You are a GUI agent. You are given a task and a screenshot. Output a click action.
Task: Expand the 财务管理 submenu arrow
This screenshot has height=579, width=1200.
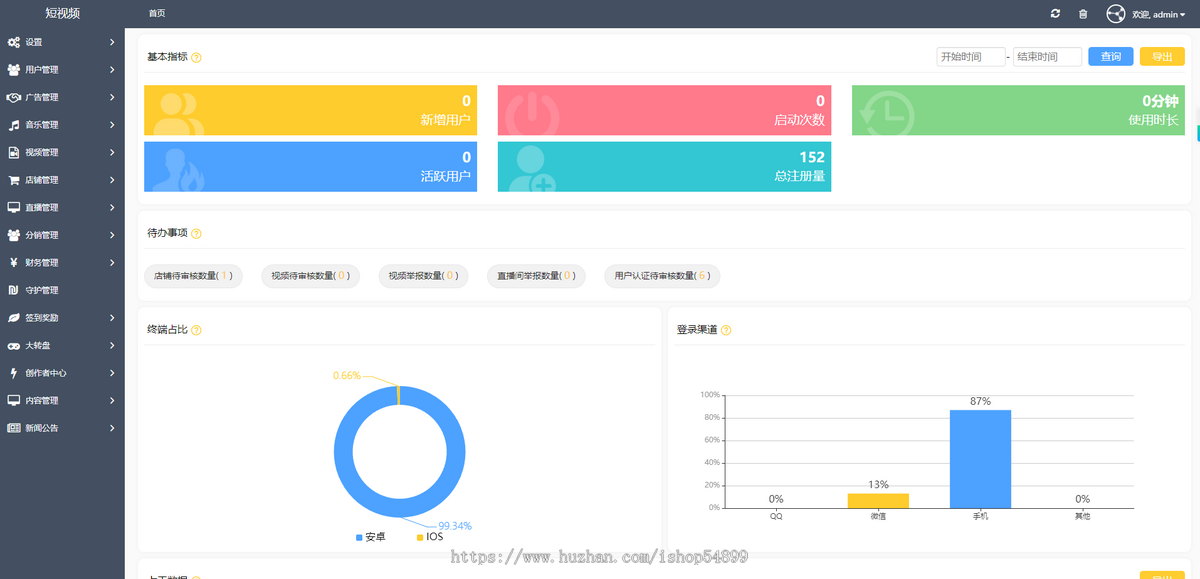coord(112,263)
